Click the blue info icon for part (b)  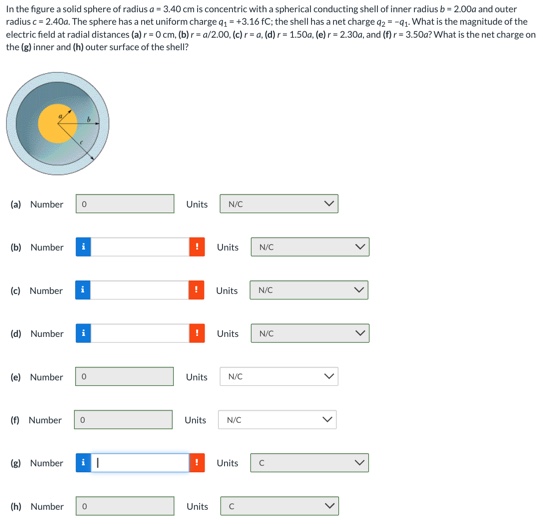(x=83, y=247)
